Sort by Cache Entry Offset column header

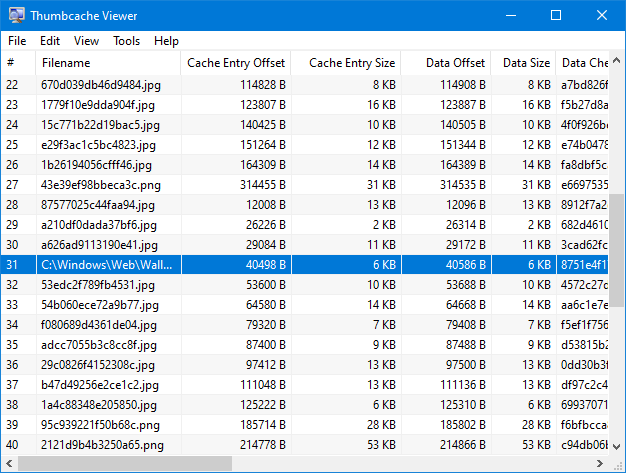tap(236, 63)
